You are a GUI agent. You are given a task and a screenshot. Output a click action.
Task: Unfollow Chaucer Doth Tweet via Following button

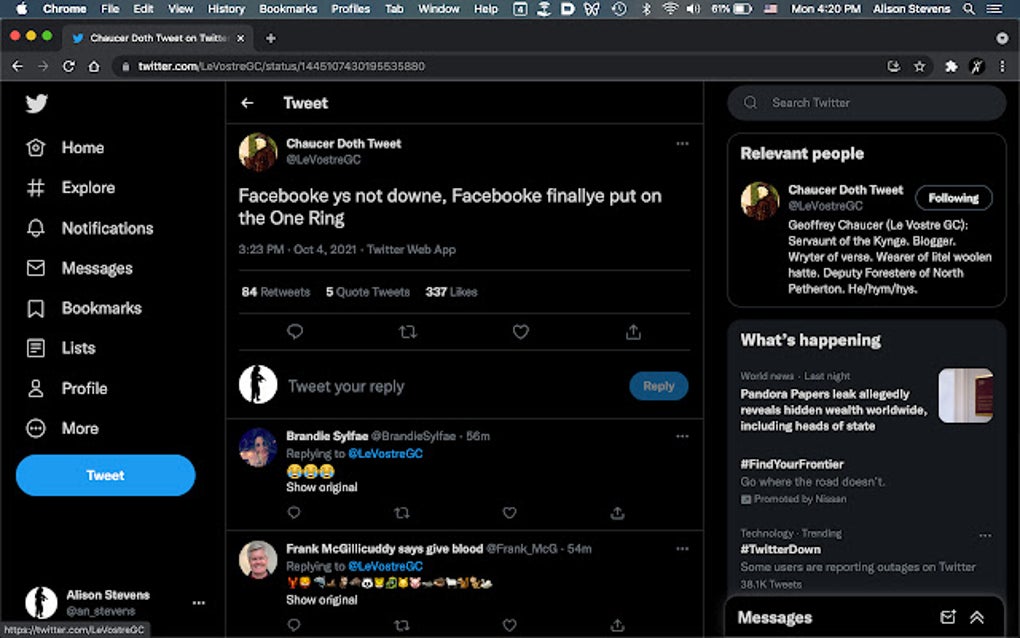[x=953, y=198]
